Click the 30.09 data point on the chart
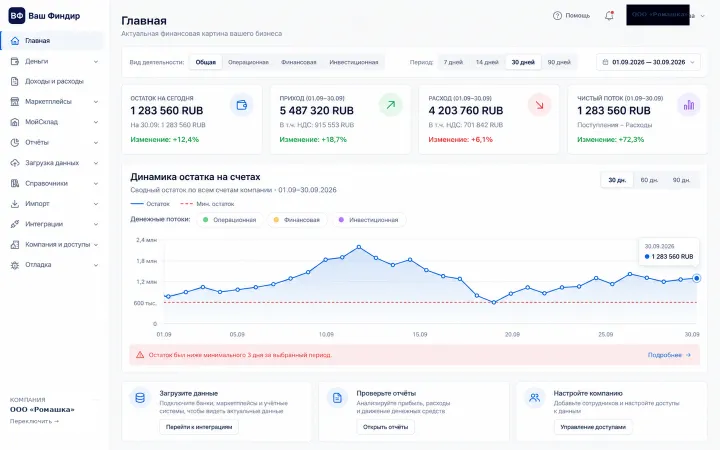 pos(697,278)
